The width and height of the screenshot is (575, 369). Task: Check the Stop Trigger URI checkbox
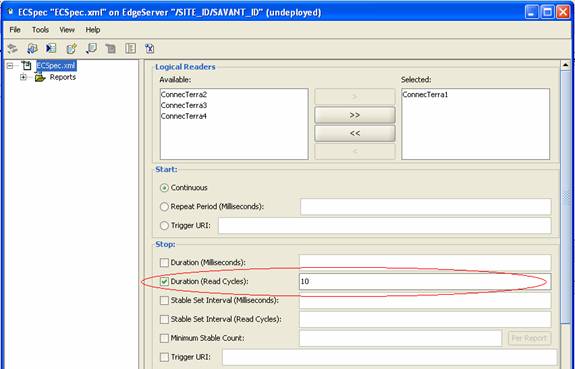pos(164,357)
